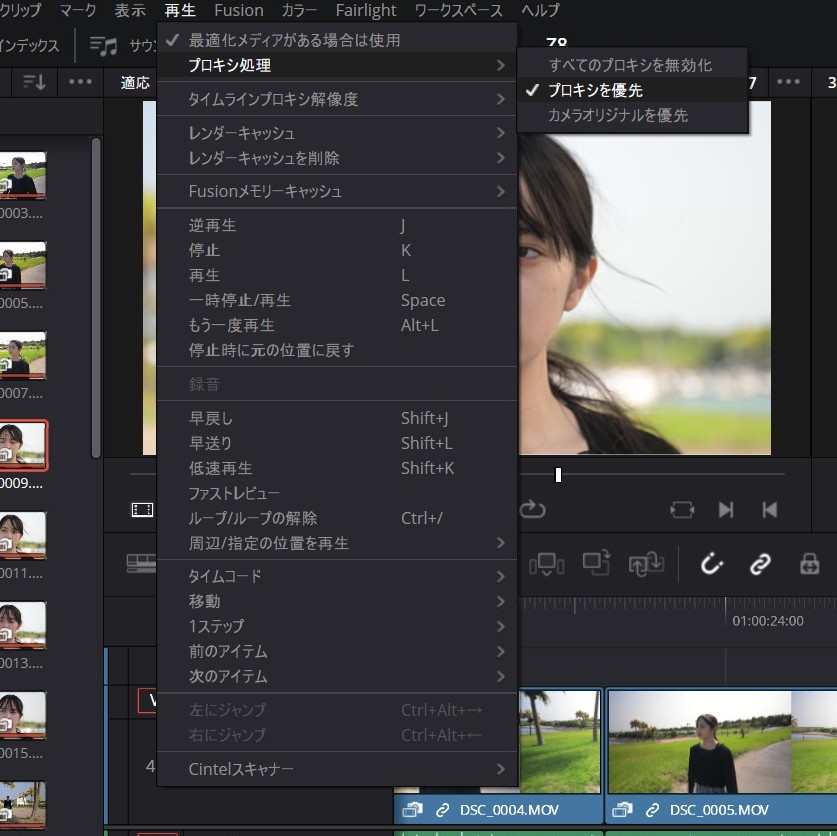
Task: Jump to next clip button
Action: click(x=726, y=510)
